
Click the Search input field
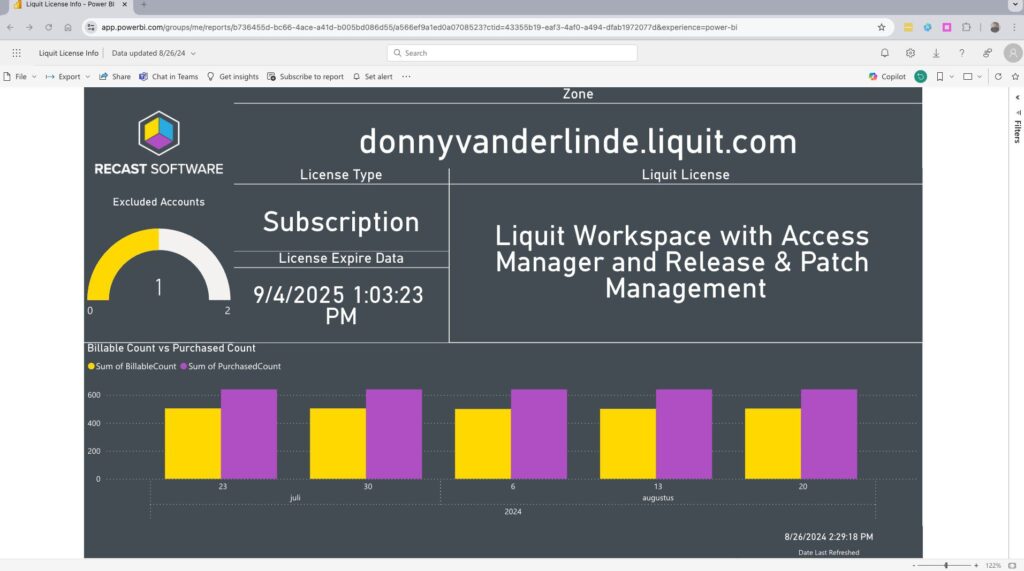tap(512, 53)
